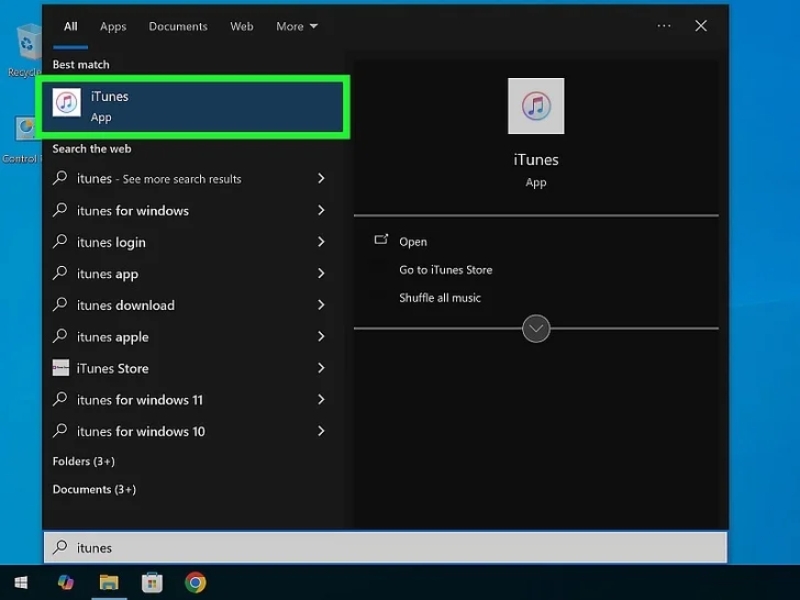Select the Web search tab
The height and width of the screenshot is (600, 800).
241,26
